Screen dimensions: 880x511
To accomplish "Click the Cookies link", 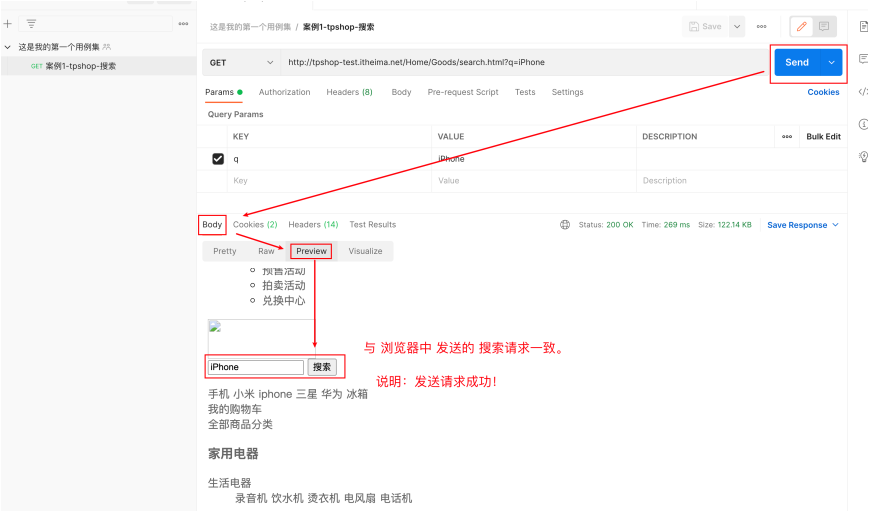I will click(823, 92).
